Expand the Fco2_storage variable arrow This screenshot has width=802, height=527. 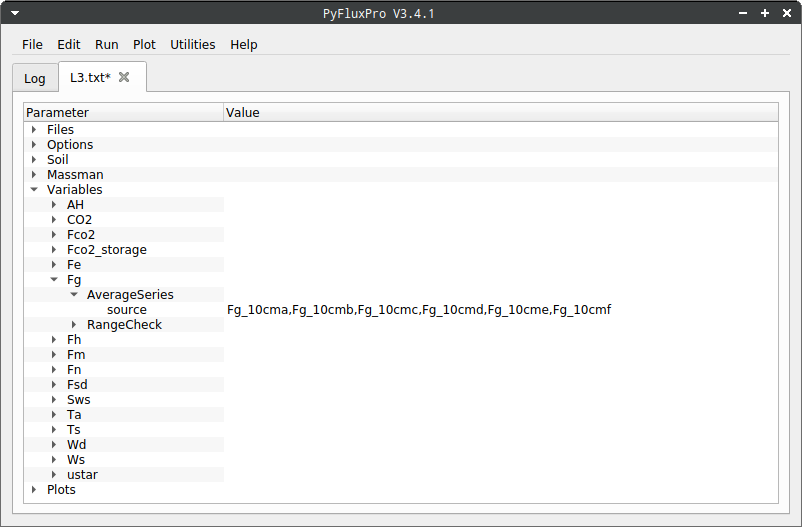pos(54,250)
